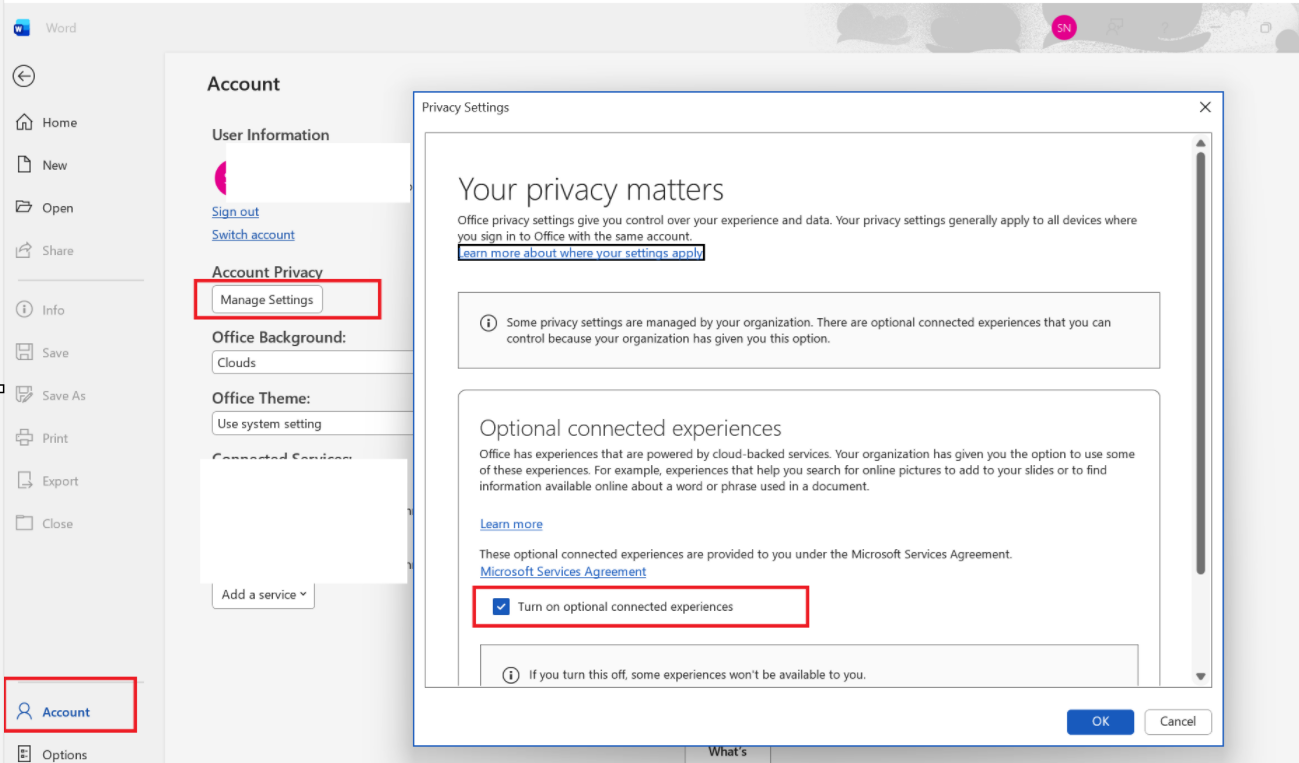Click the Export item in sidebar
This screenshot has width=1299, height=763.
[47, 481]
